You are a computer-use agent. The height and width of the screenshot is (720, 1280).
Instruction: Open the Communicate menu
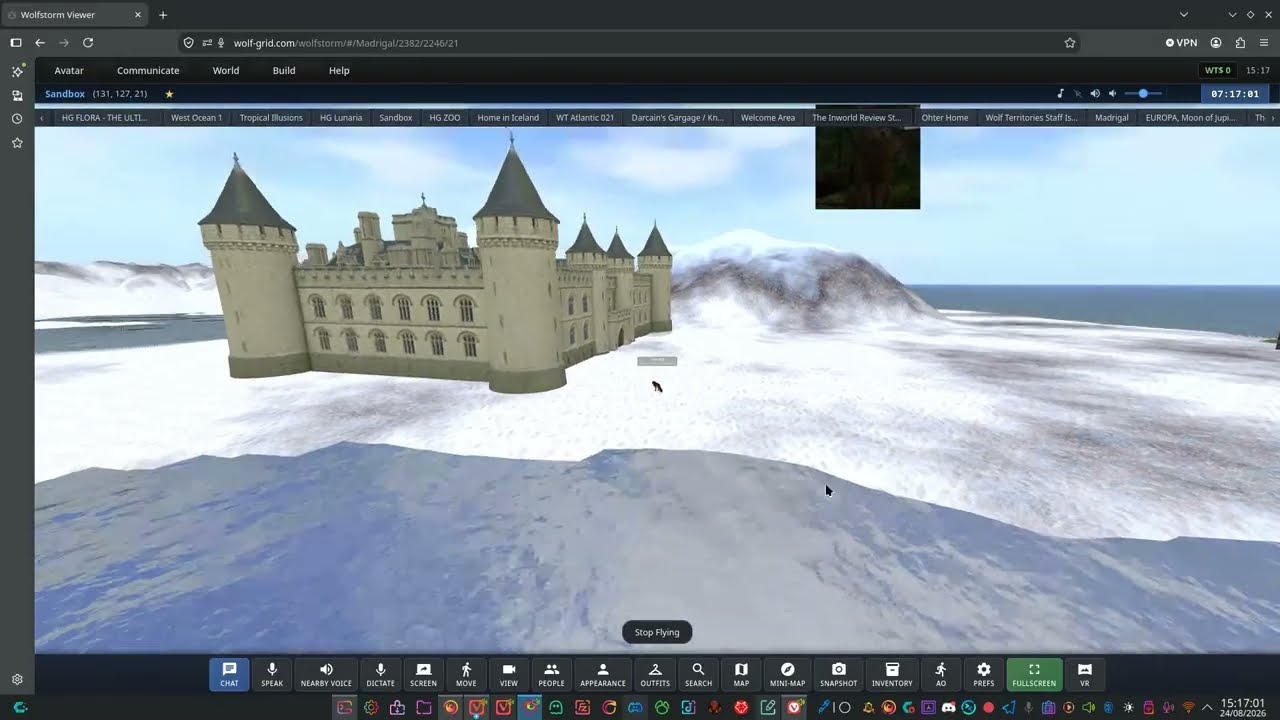[148, 70]
